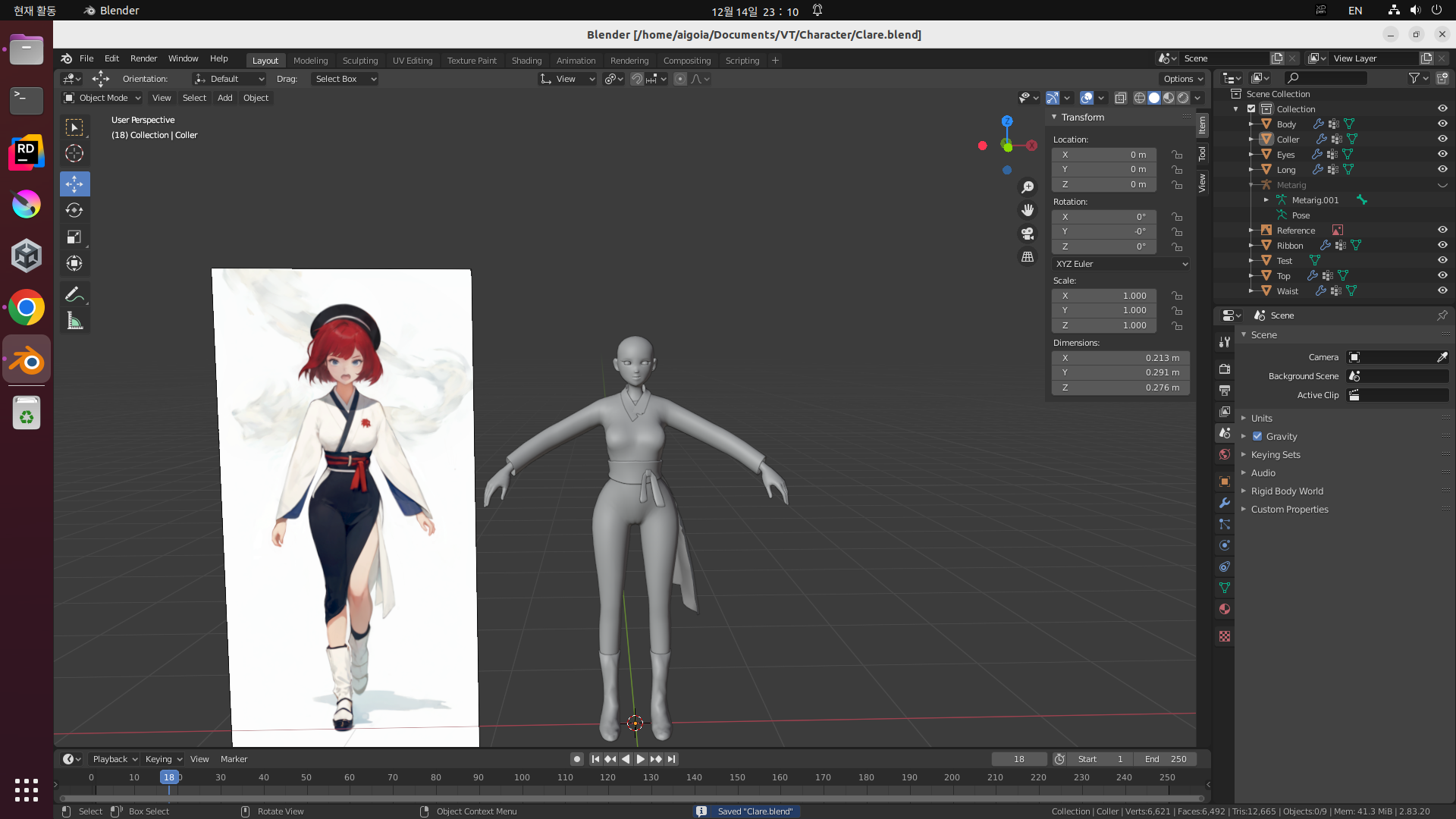1456x819 pixels.
Task: Activate the Move tool
Action: pos(74,184)
